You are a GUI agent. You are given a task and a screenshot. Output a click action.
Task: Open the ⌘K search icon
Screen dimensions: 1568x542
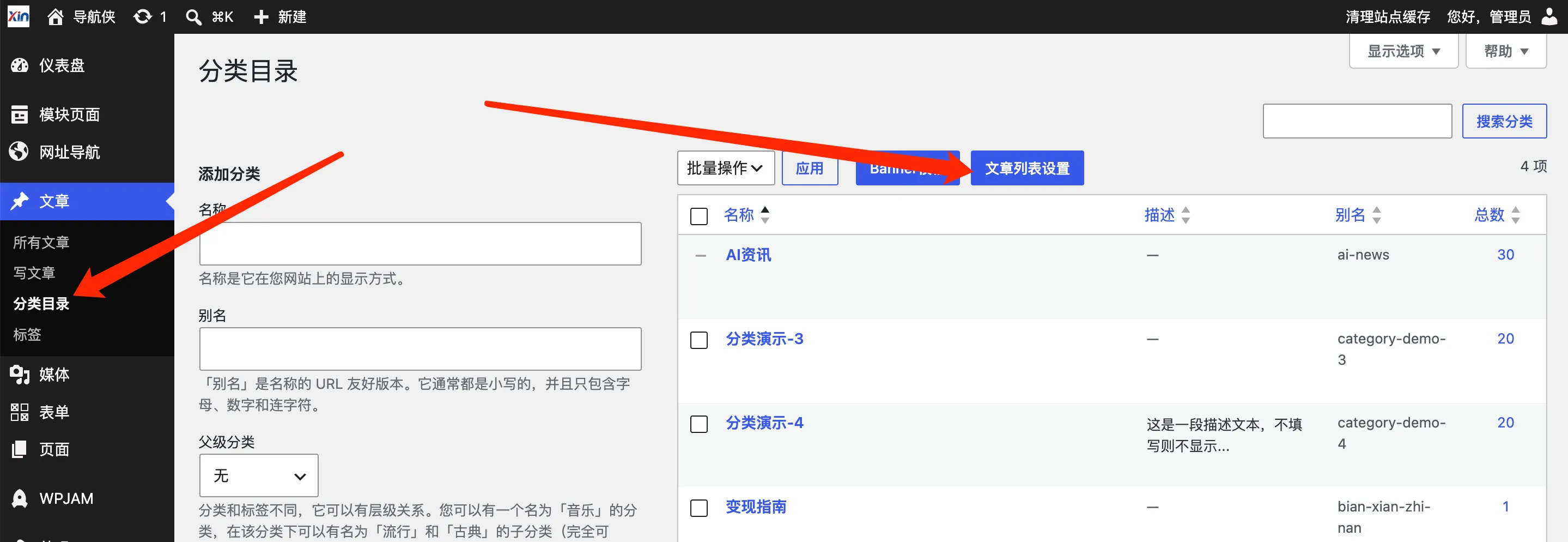point(193,16)
